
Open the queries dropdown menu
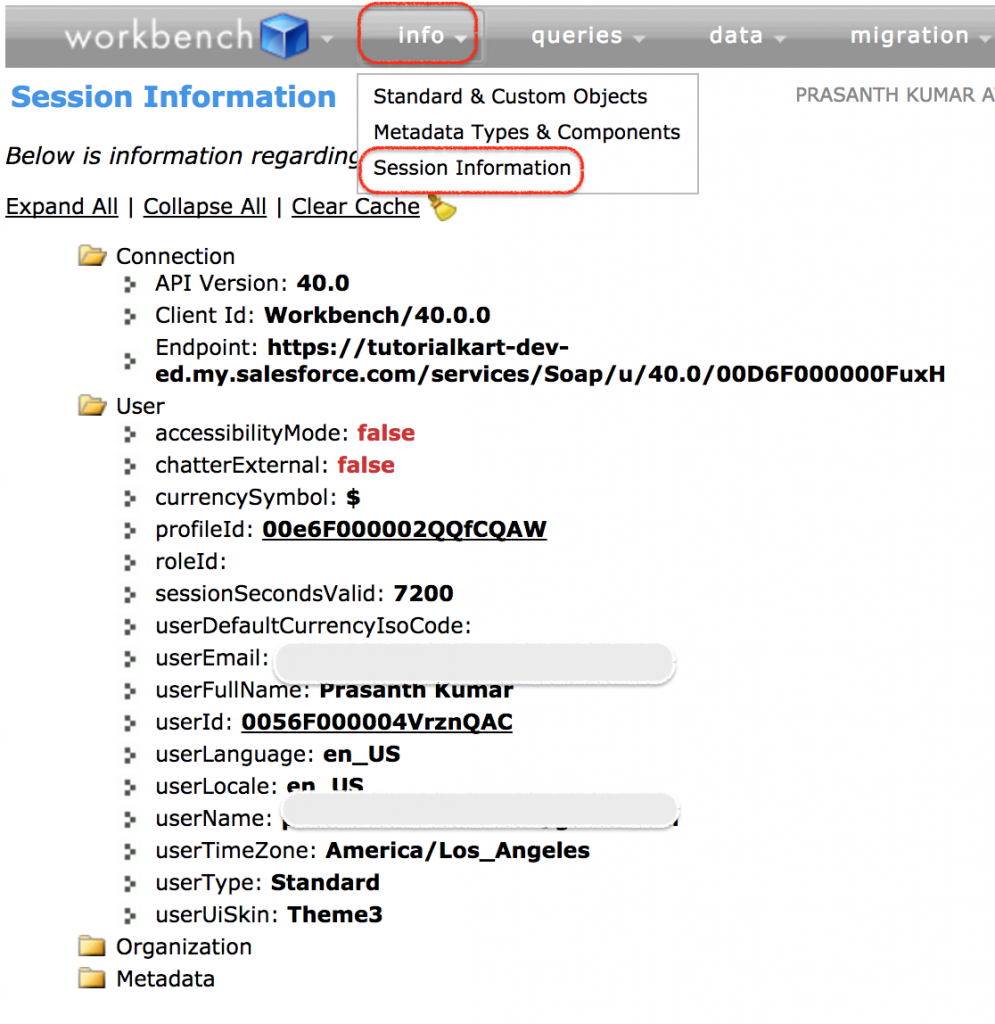[578, 34]
